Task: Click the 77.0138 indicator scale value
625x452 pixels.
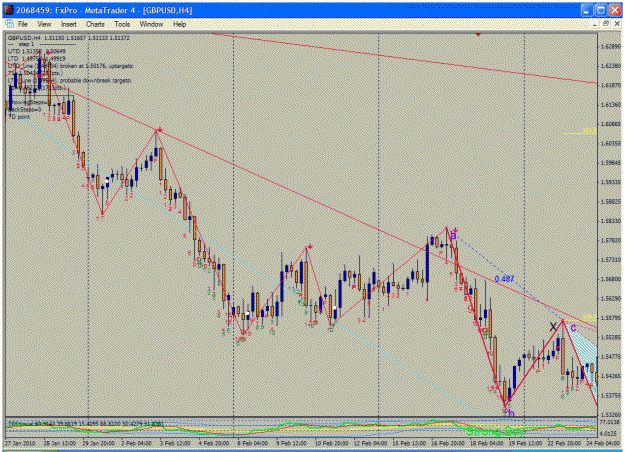Action: tap(610, 422)
